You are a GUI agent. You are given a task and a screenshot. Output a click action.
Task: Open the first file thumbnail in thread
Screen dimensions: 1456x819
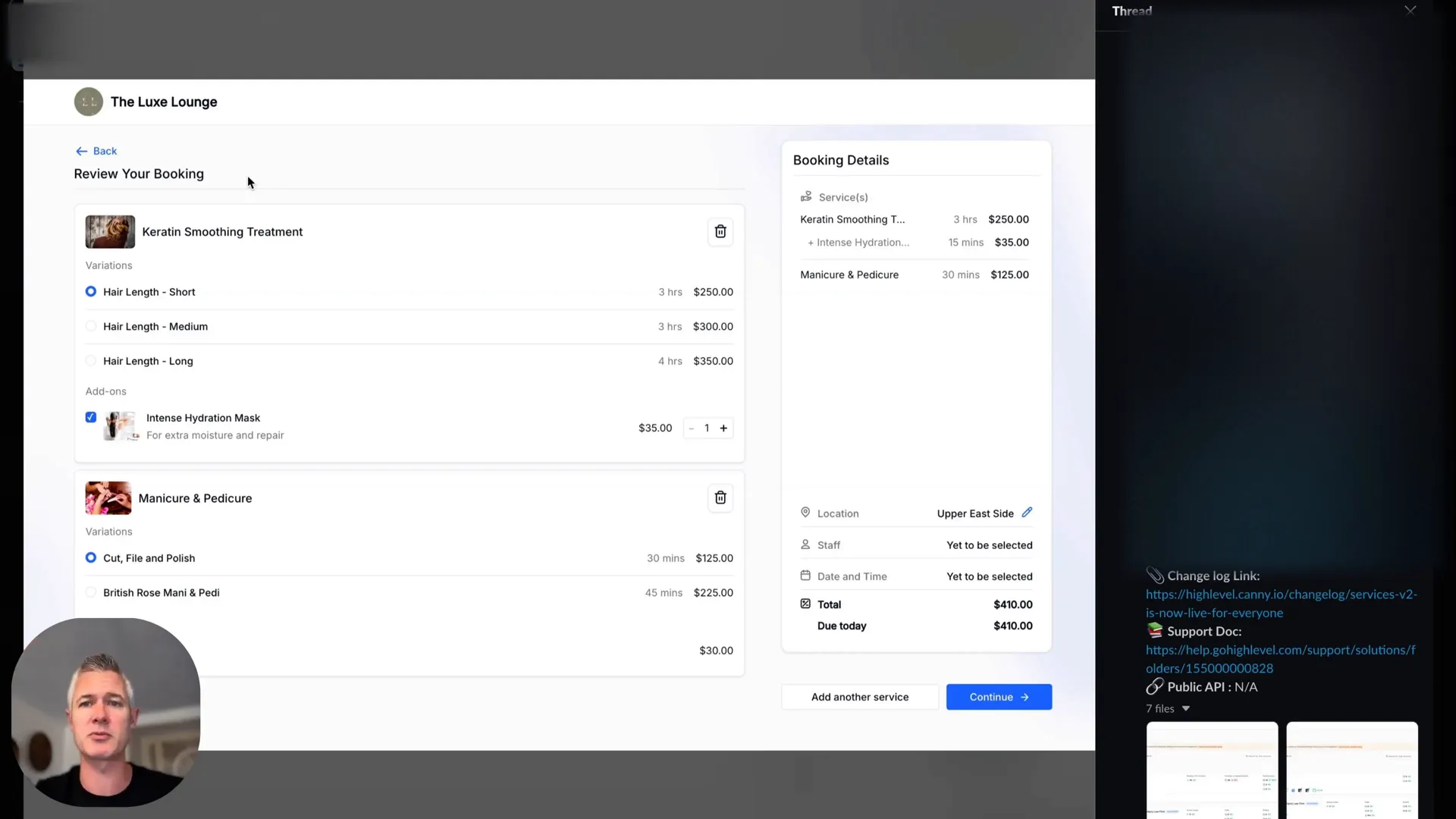1211,772
